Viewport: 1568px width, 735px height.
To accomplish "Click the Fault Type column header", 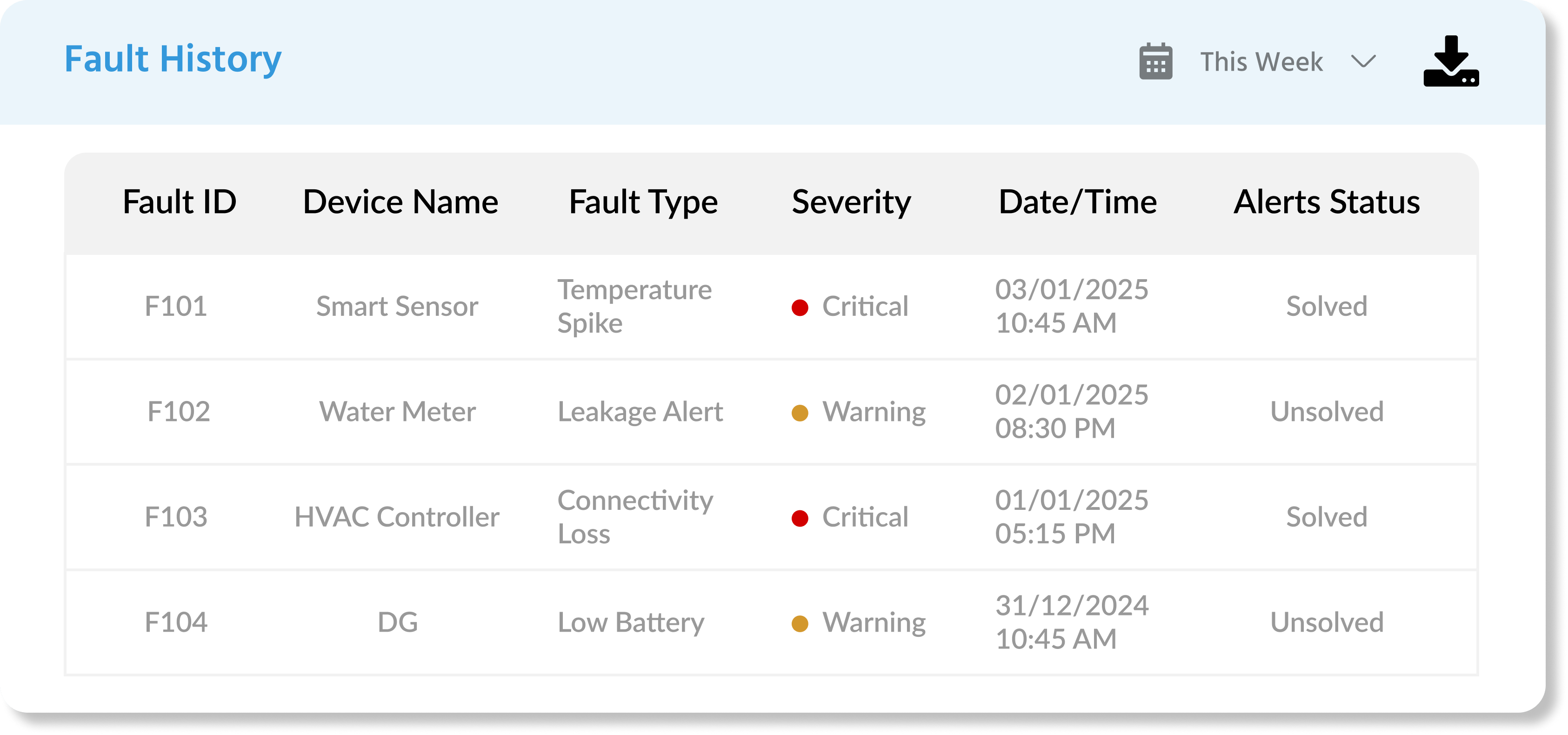I will (643, 202).
